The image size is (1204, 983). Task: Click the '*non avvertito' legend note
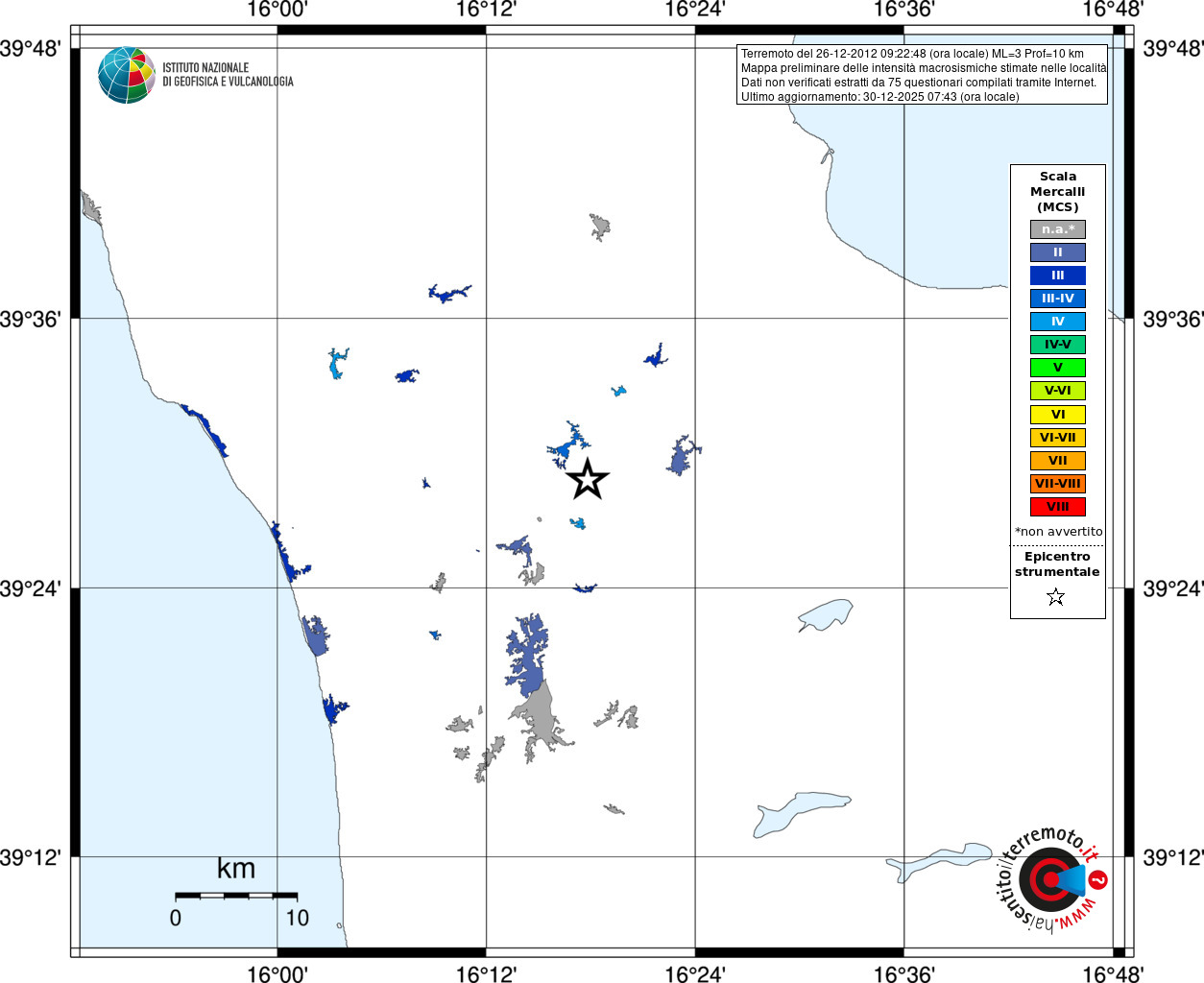pos(1058,532)
